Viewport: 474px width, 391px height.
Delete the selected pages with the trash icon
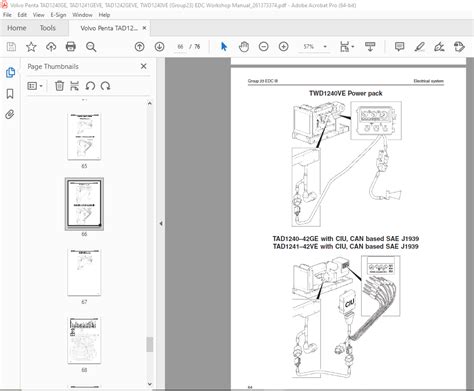click(59, 86)
